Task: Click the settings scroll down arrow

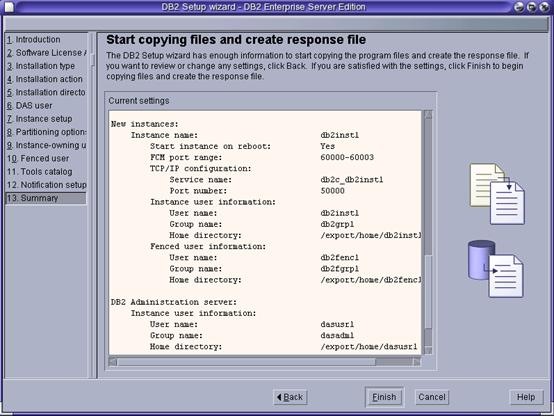Action: tap(428, 350)
